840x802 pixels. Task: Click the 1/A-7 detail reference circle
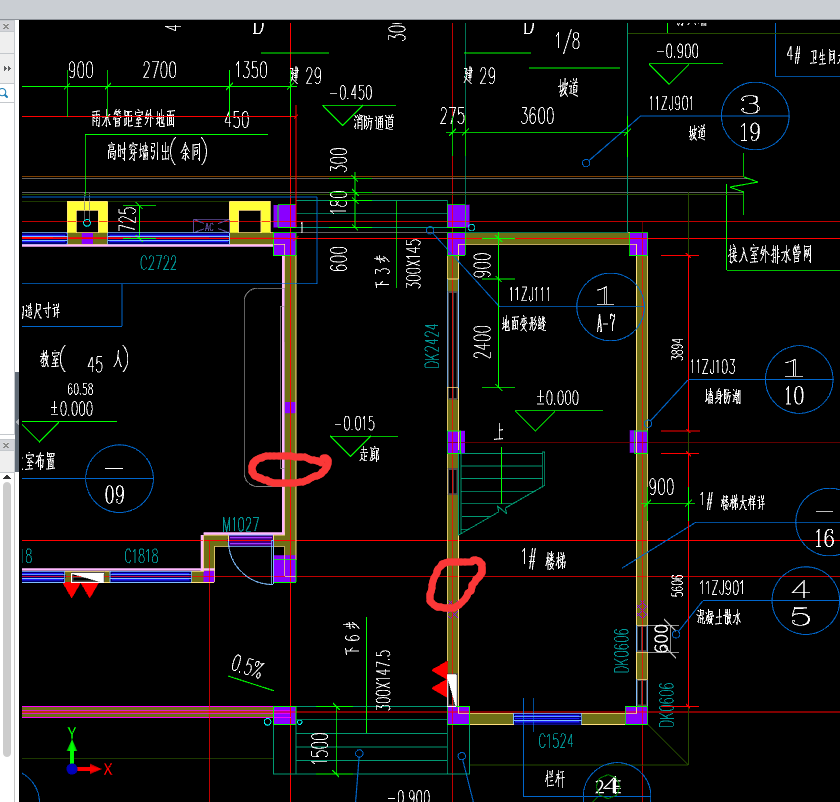[610, 307]
